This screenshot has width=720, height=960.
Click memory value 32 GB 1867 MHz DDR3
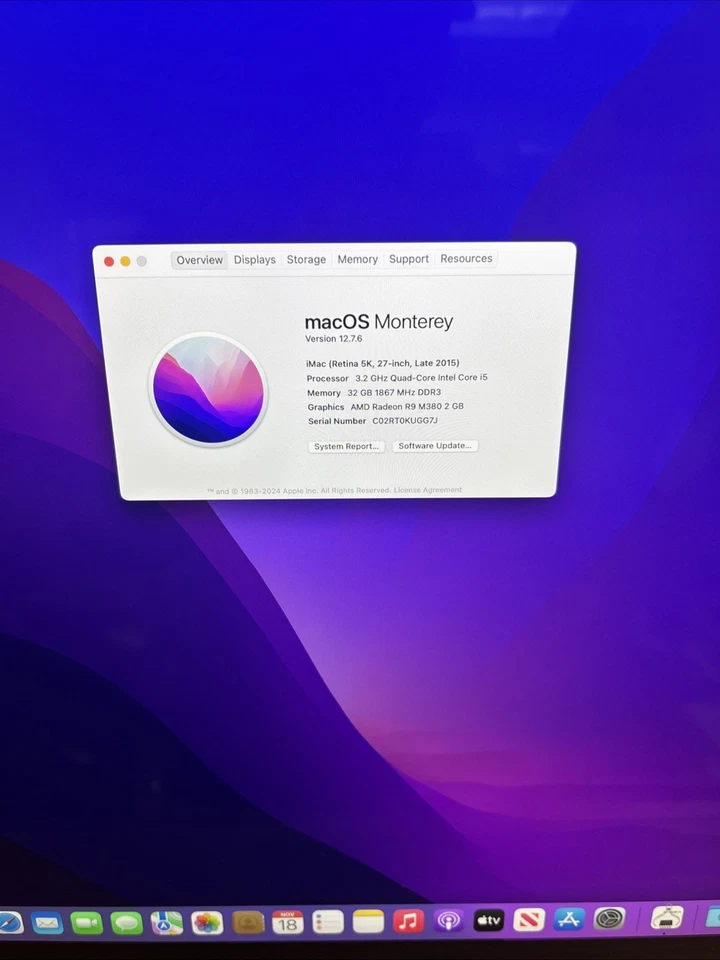tap(394, 392)
